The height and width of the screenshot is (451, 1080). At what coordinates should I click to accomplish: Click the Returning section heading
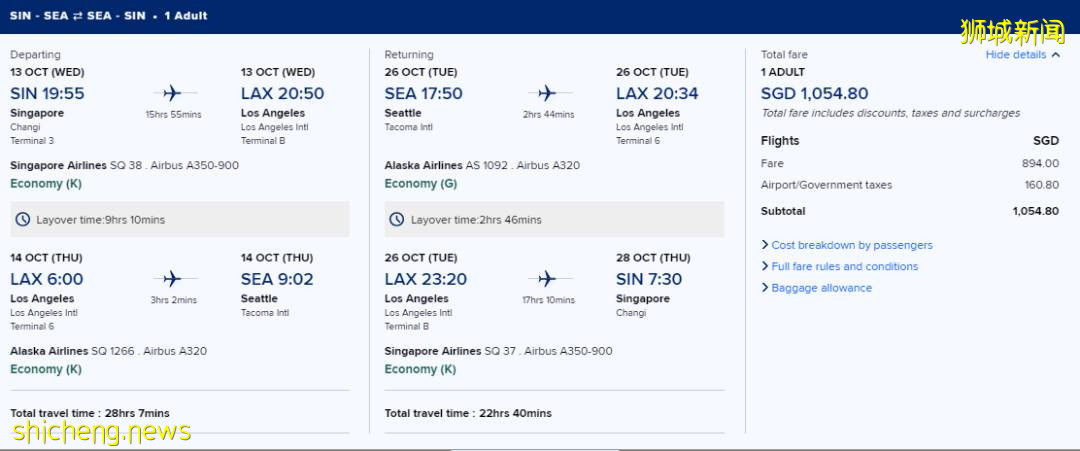tap(409, 55)
